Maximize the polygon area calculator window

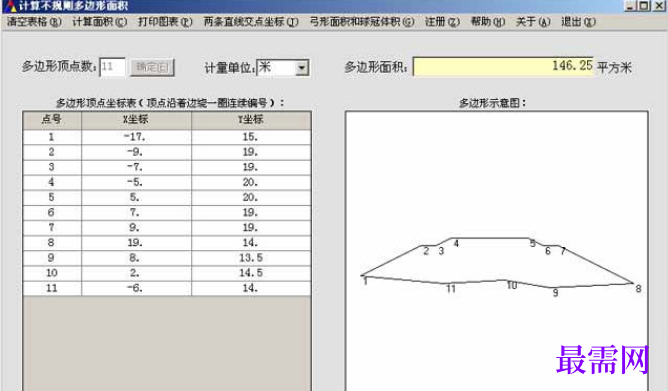644,6
